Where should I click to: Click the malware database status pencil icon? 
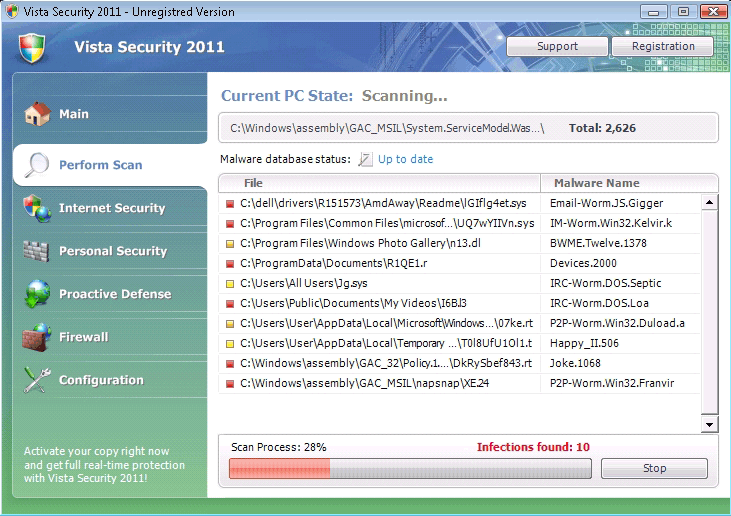365,159
